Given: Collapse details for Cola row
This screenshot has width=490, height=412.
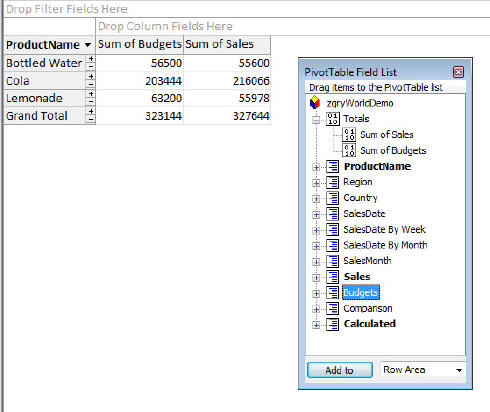Looking at the screenshot, I should tap(91, 84).
